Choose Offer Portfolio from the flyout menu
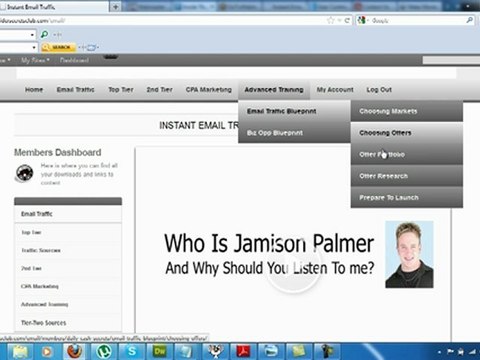The width and height of the screenshot is (480, 360). [407, 154]
